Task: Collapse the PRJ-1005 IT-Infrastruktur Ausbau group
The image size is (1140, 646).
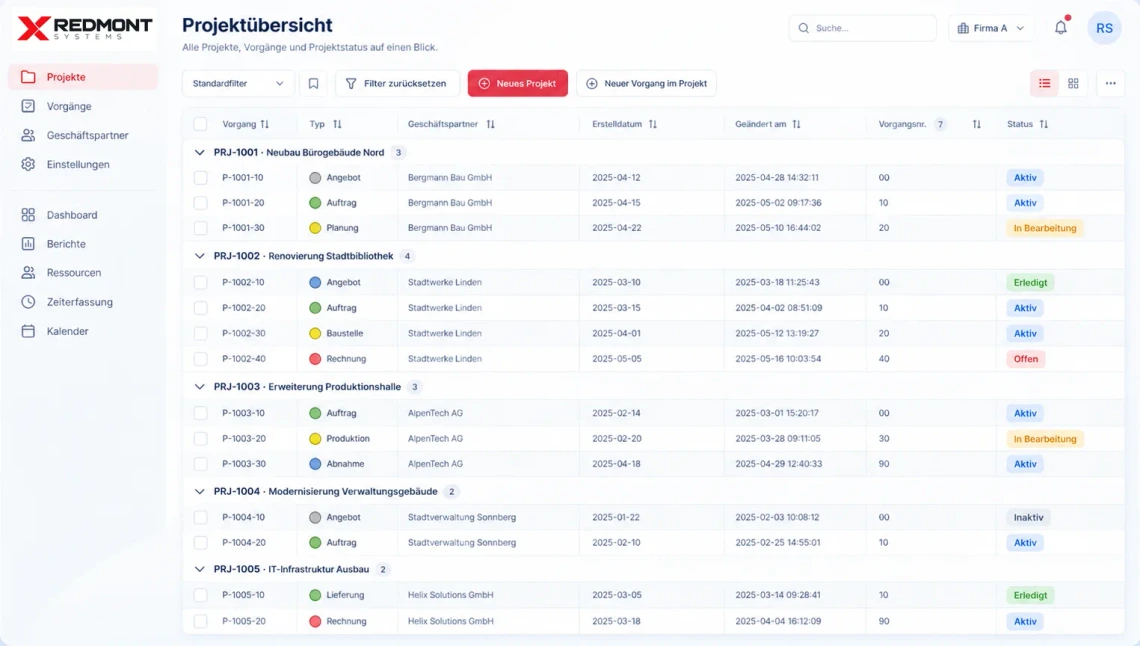Action: tap(199, 569)
